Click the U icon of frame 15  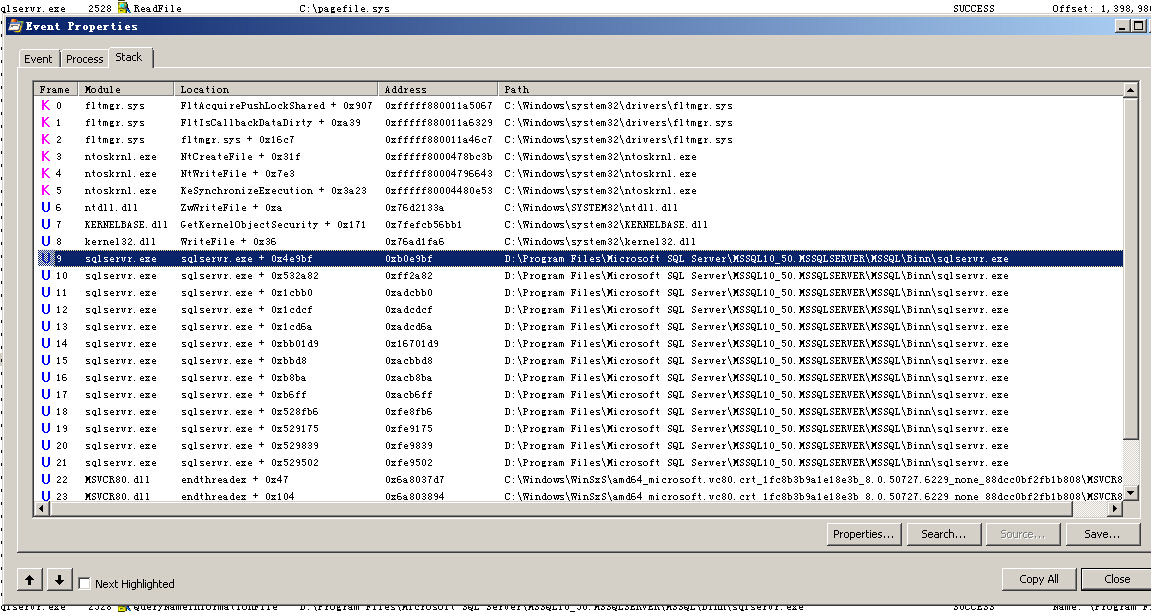point(46,360)
